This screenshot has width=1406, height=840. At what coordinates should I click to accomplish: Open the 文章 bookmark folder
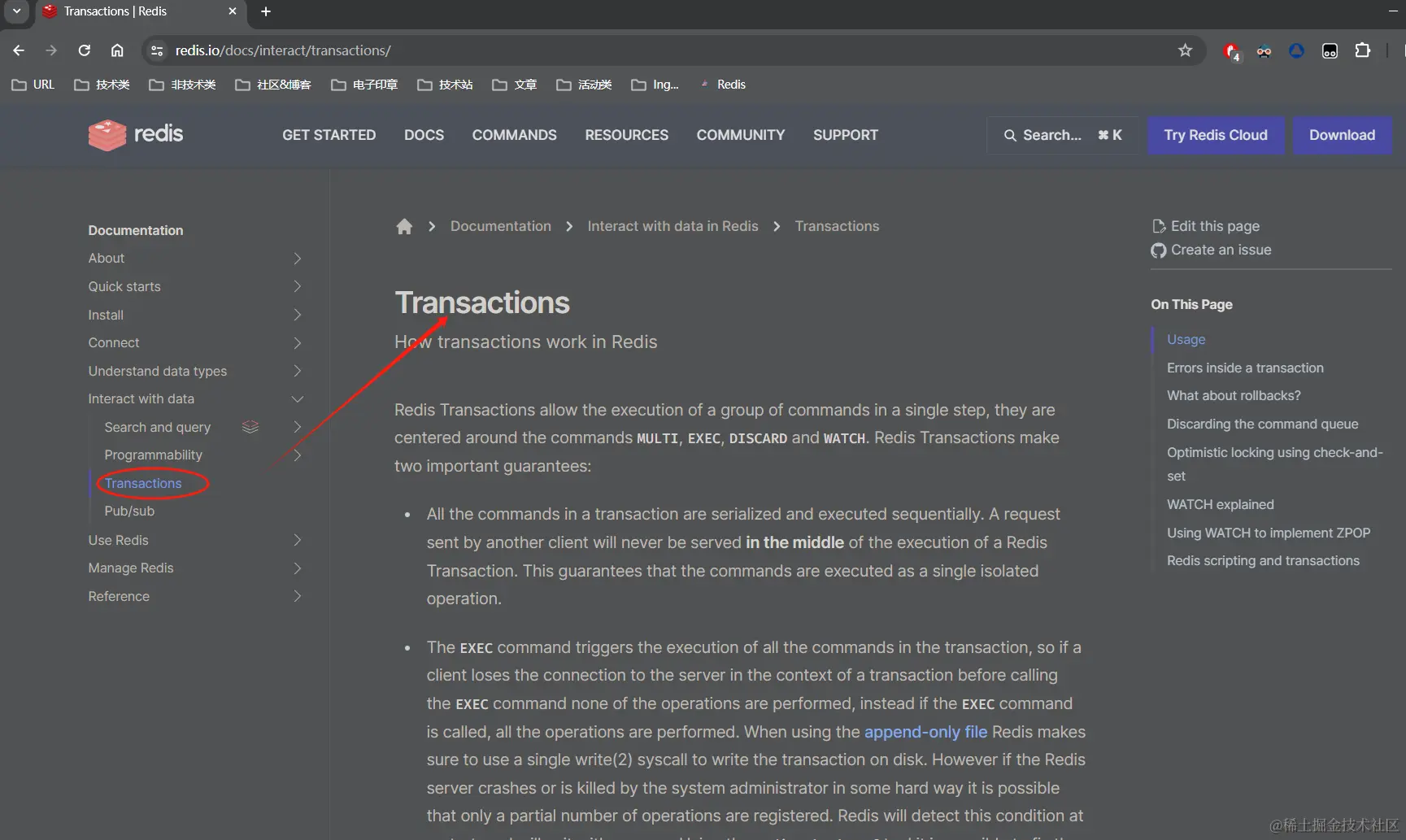point(515,85)
